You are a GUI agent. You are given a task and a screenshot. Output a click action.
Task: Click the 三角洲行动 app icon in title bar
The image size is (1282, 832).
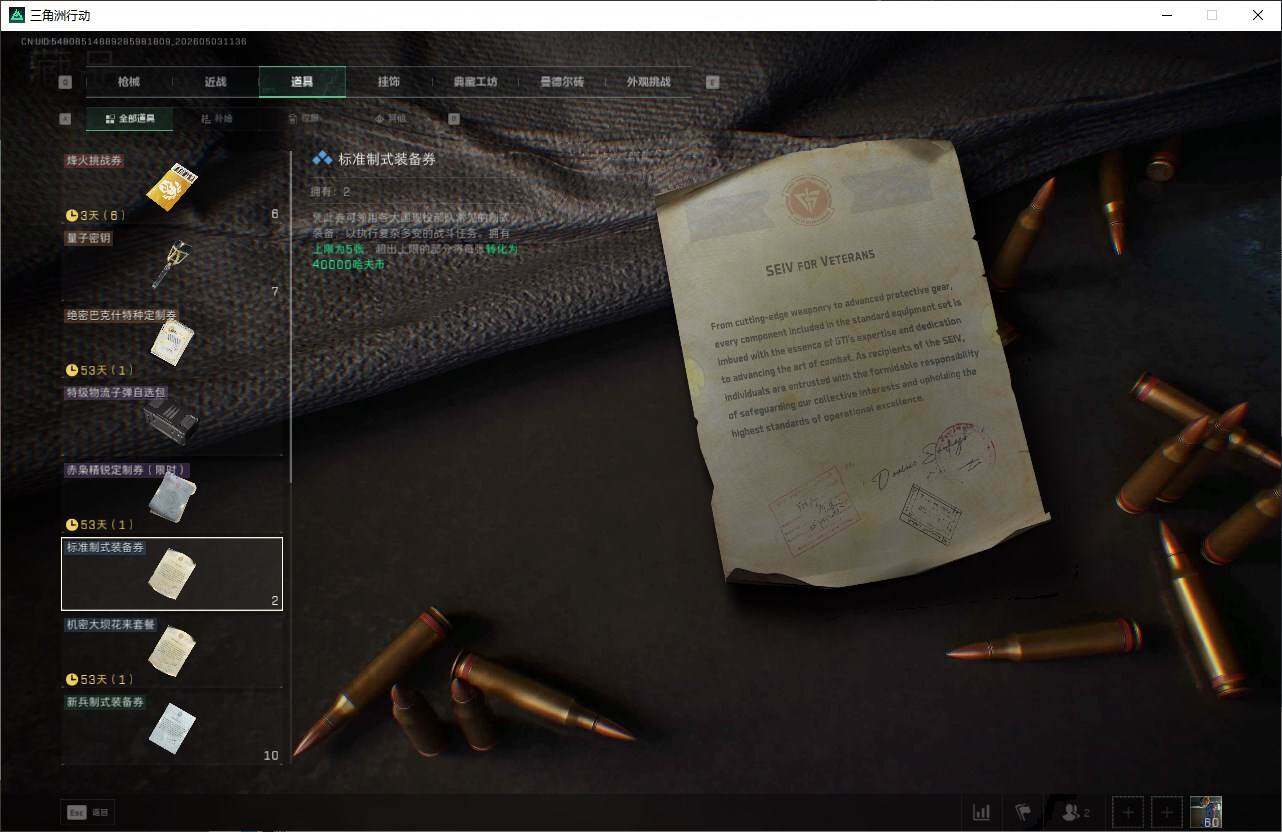(x=16, y=15)
